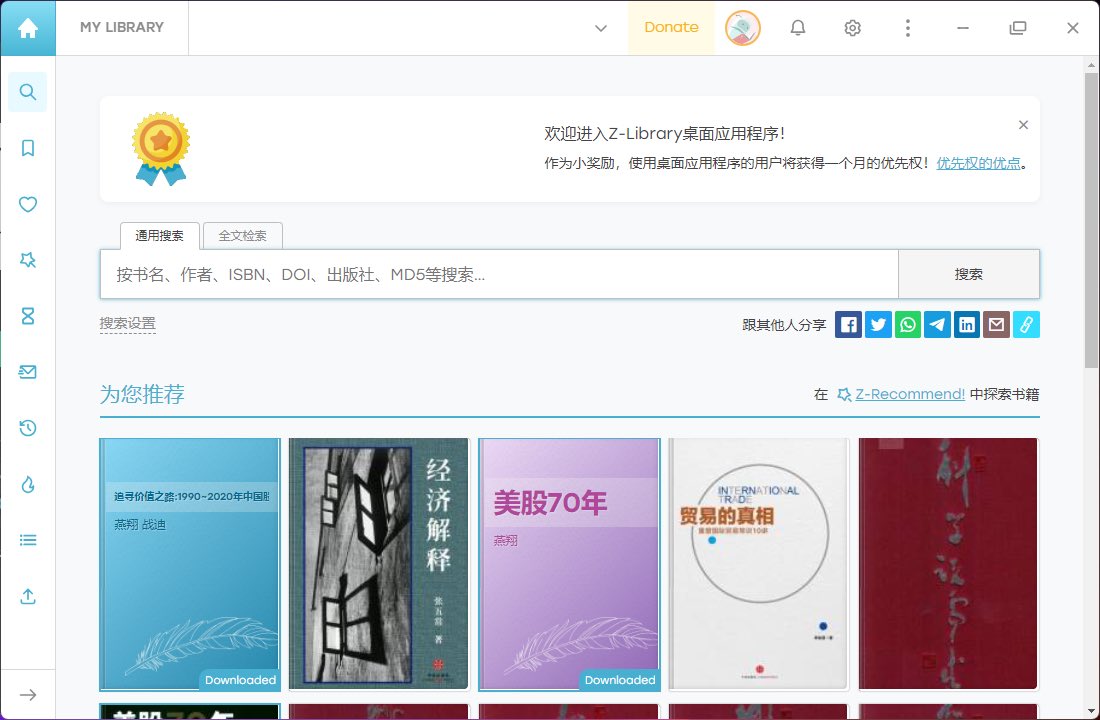Open the home icon in sidebar
The height and width of the screenshot is (720, 1100).
[x=28, y=28]
